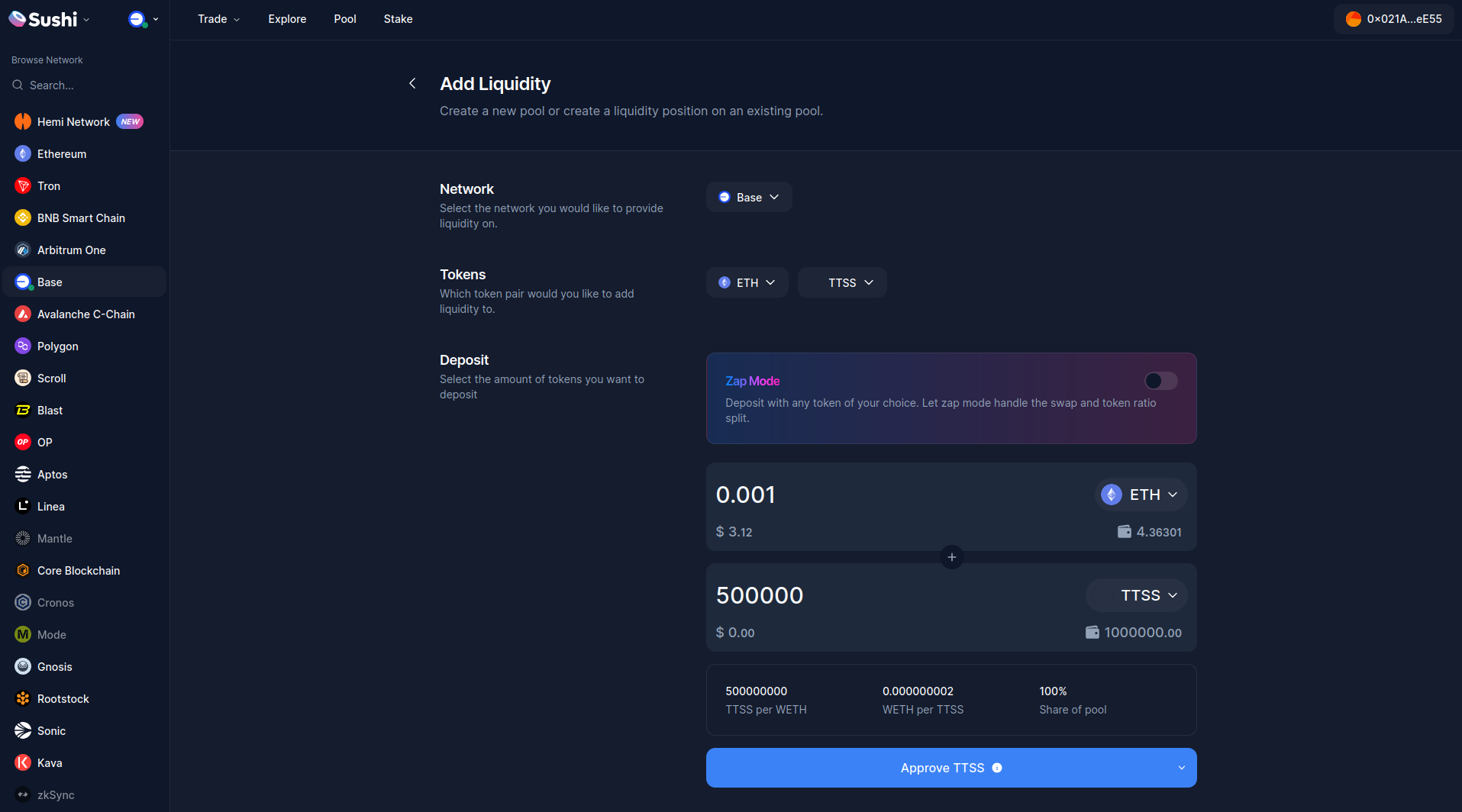The image size is (1462, 812).
Task: Select the Linea network icon
Action: pos(23,506)
